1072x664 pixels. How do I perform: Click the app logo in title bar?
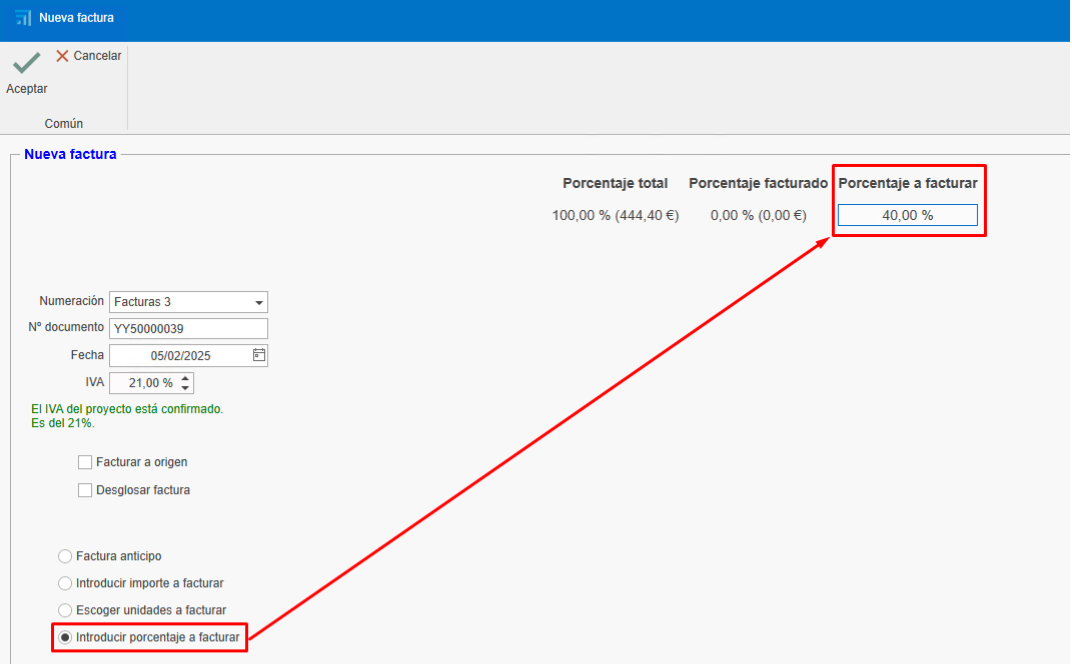(x=23, y=17)
